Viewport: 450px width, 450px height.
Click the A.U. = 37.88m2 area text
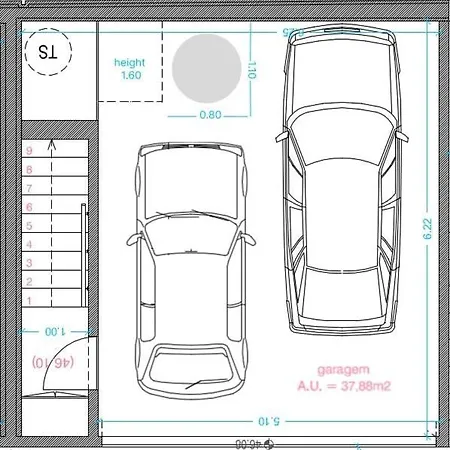point(344,386)
